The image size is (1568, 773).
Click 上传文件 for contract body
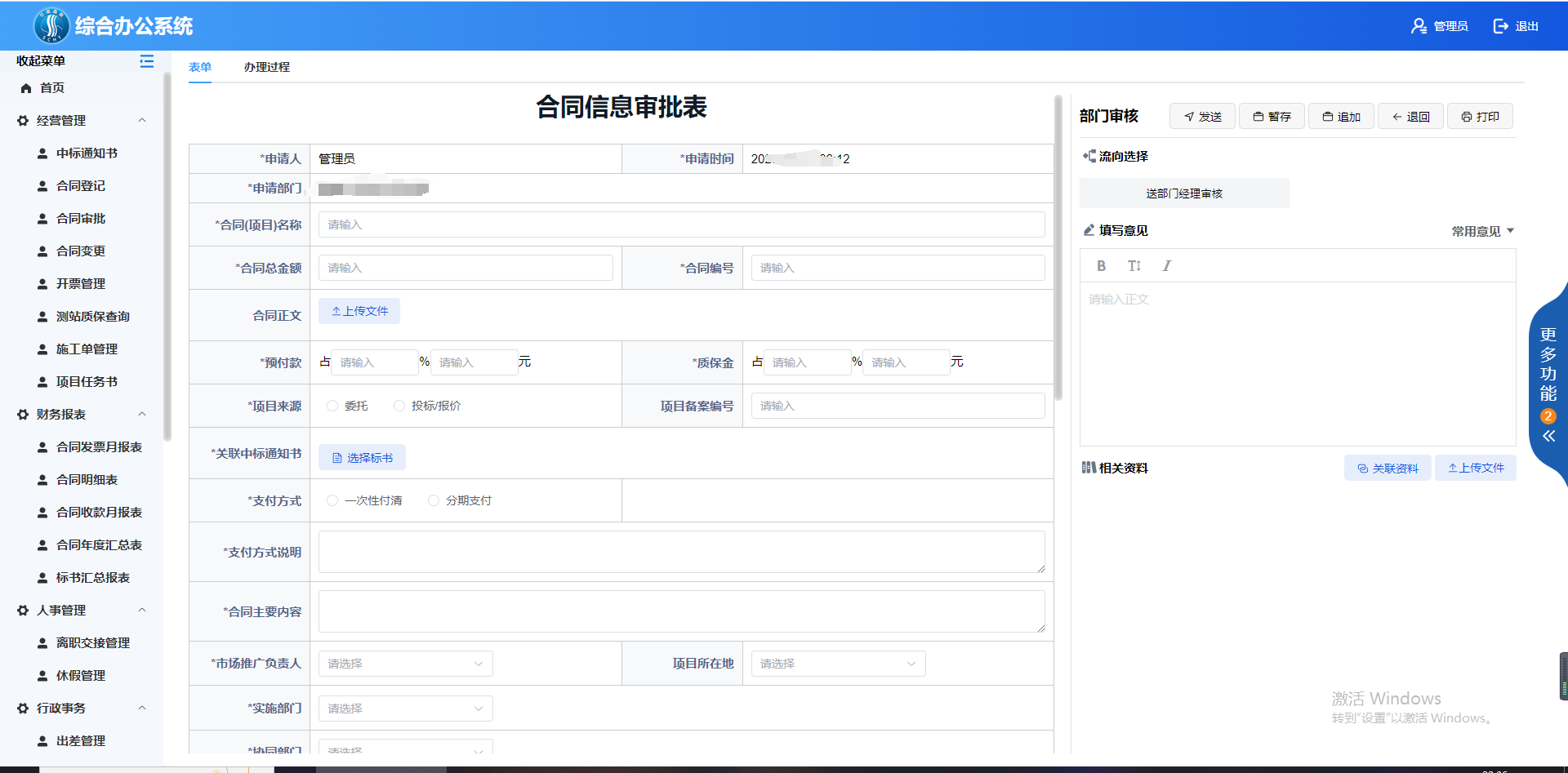(x=359, y=311)
